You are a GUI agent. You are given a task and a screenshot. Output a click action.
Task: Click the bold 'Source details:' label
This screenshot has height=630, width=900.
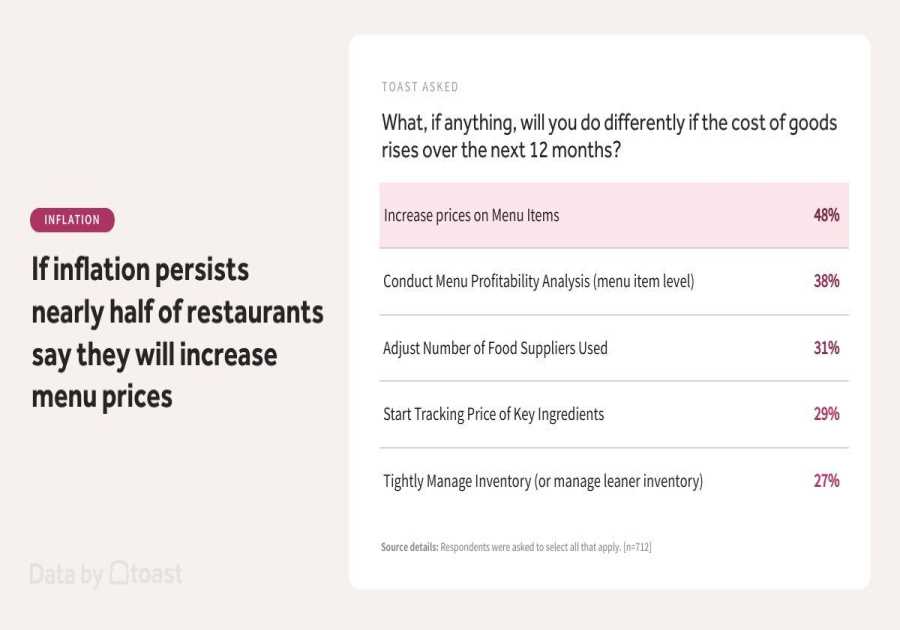pyautogui.click(x=409, y=547)
